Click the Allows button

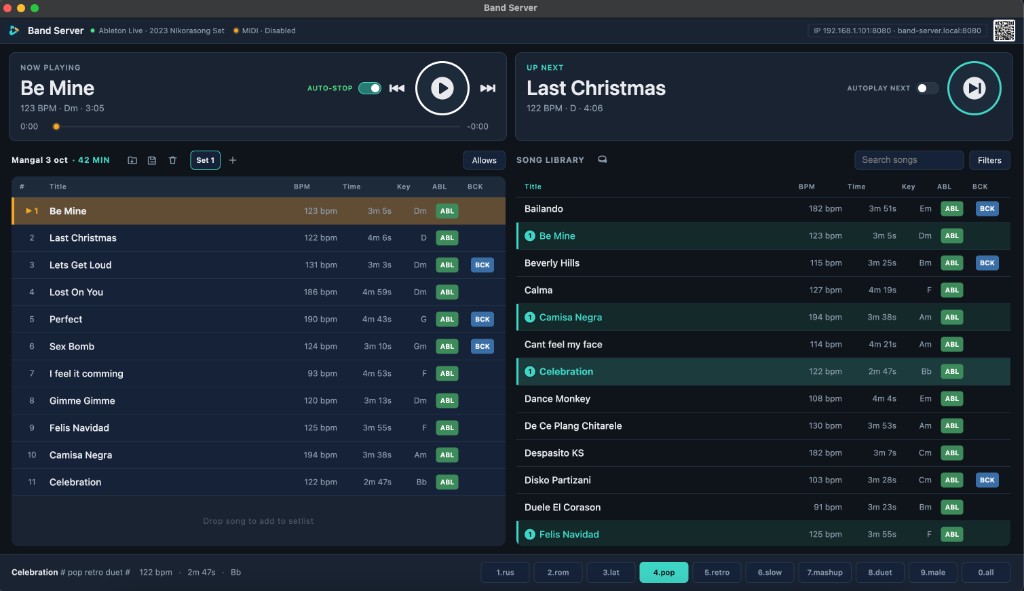click(484, 160)
